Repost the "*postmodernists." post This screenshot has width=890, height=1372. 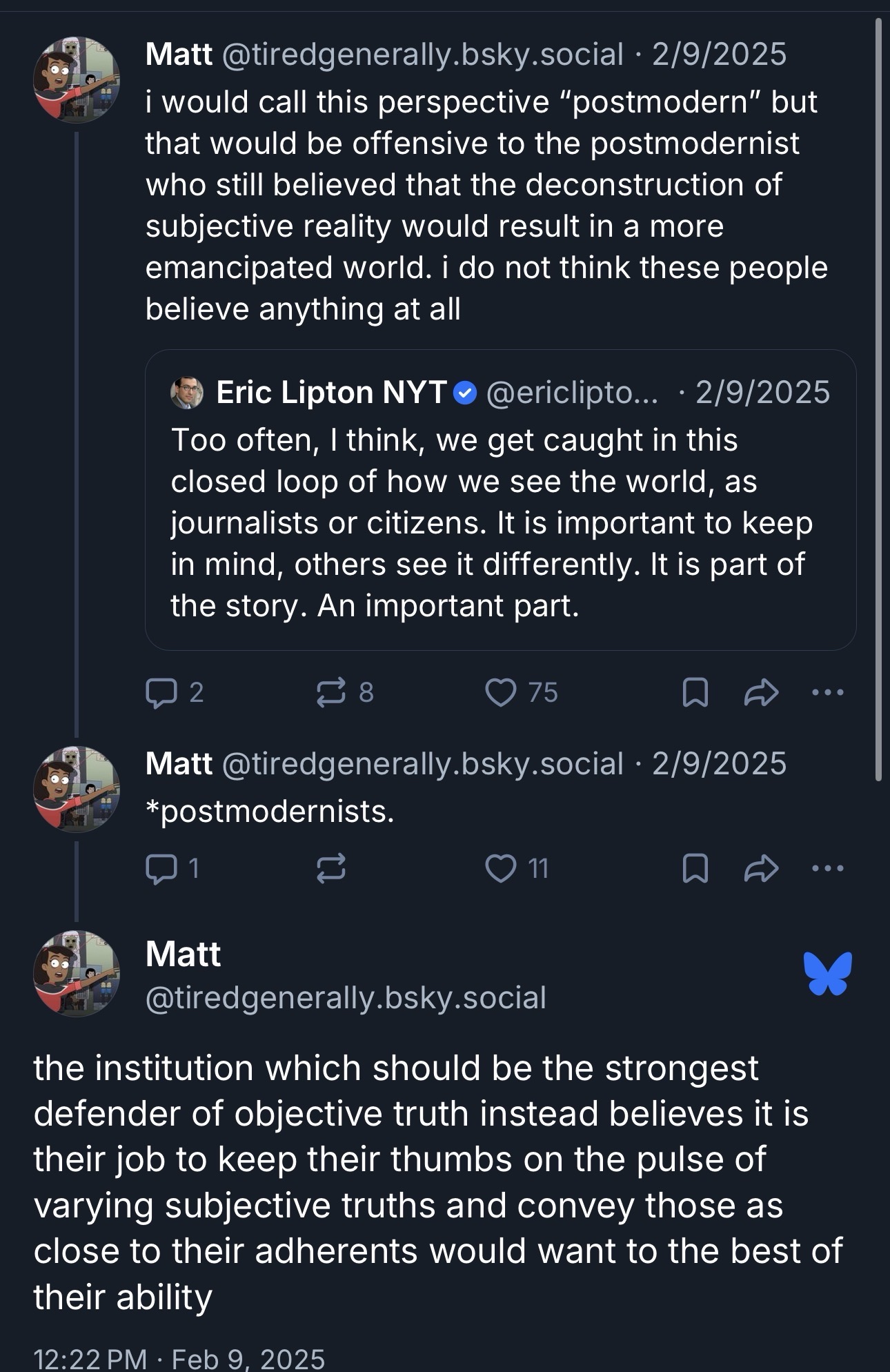(x=331, y=868)
